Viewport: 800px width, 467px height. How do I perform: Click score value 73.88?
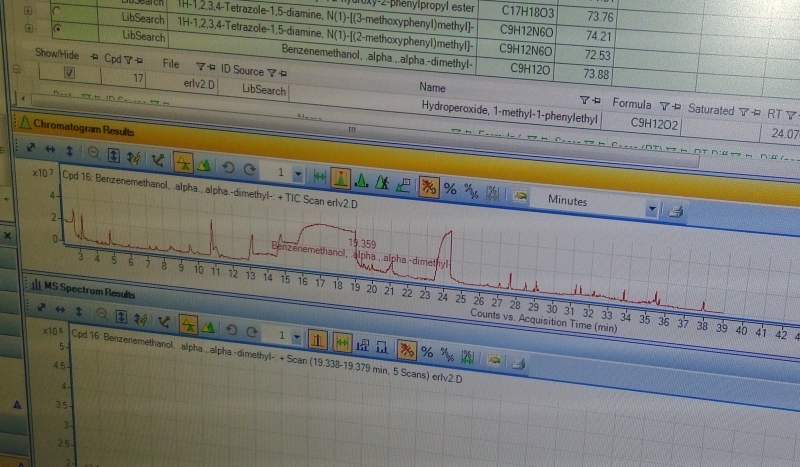coord(596,75)
